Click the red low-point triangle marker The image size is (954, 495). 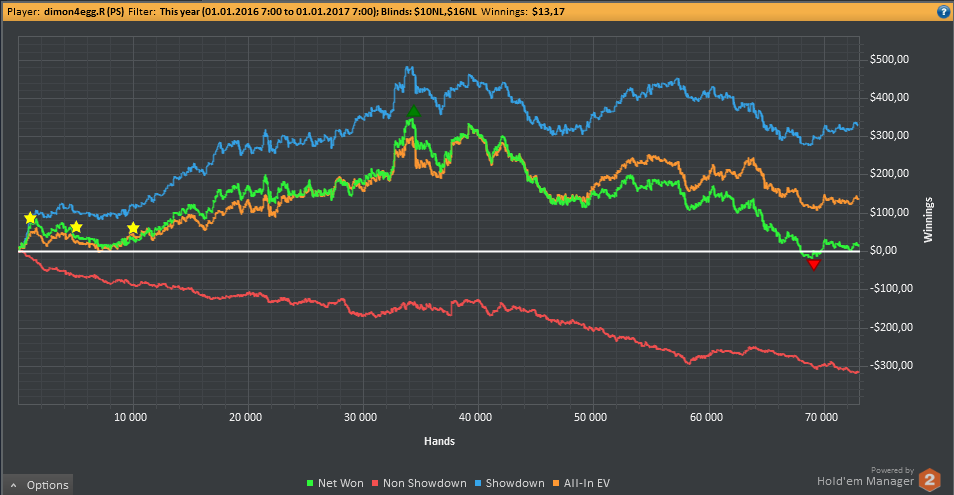(813, 264)
